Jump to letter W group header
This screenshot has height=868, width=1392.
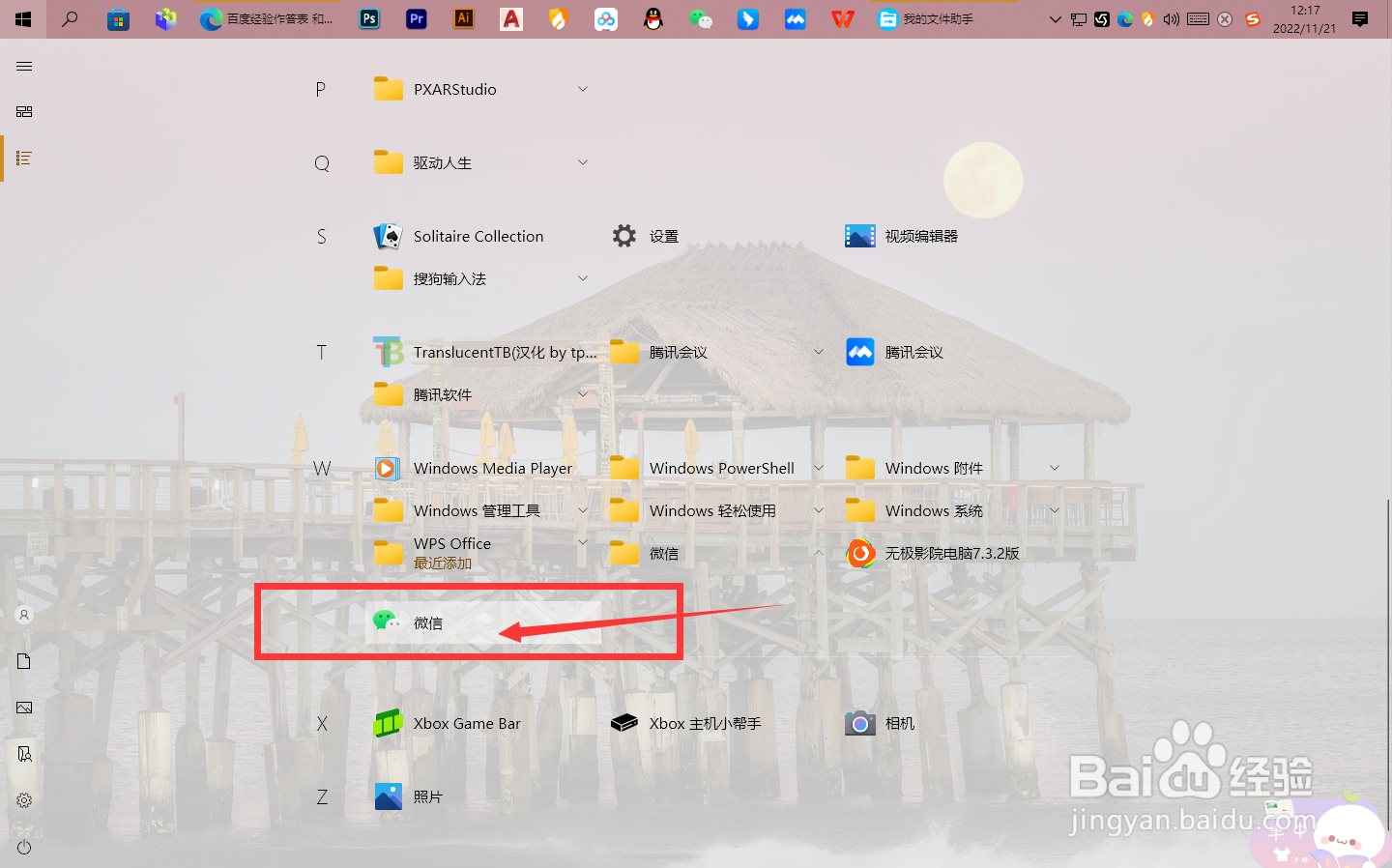[x=322, y=469]
